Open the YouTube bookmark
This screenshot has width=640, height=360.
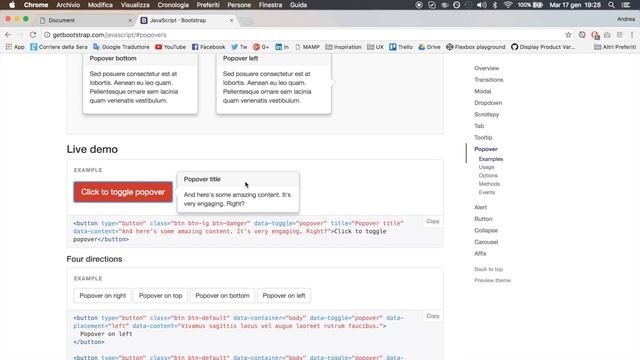170,47
